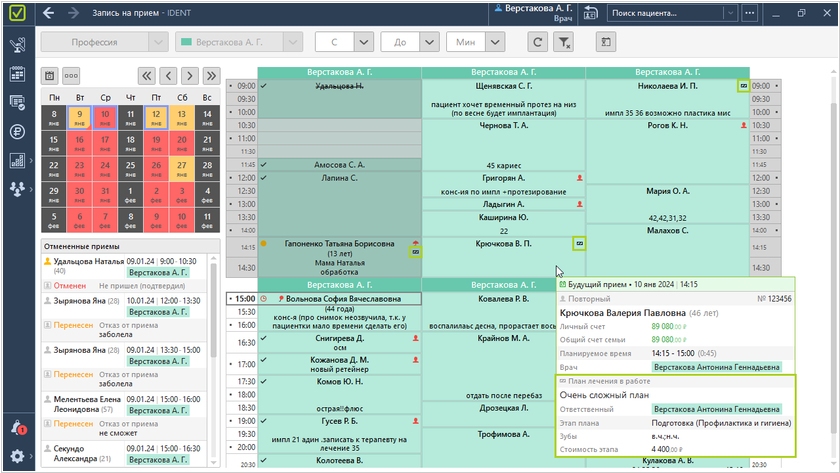Click the refresh schedule button
Viewport: 840px width, 473px height.
538,42
